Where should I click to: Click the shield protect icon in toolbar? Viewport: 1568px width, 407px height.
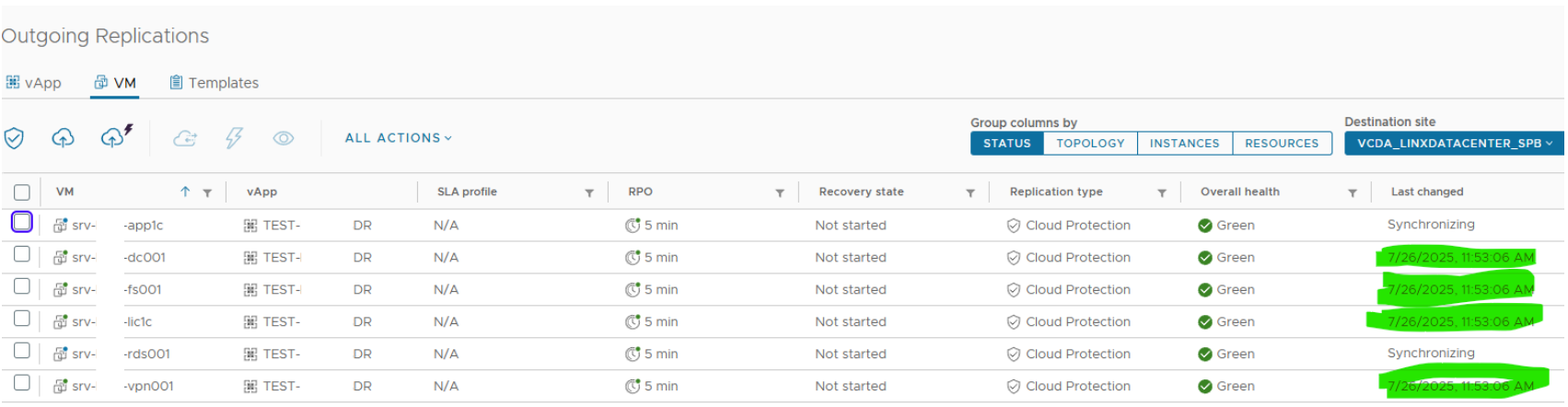tap(14, 138)
